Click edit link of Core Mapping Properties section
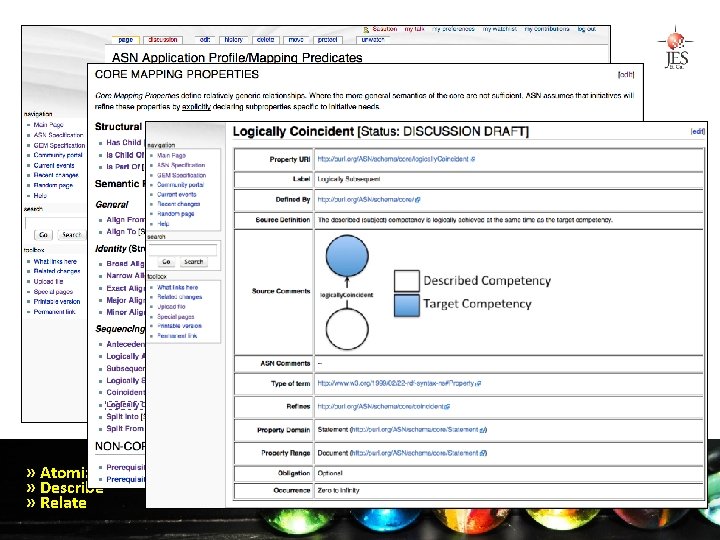 [626, 74]
